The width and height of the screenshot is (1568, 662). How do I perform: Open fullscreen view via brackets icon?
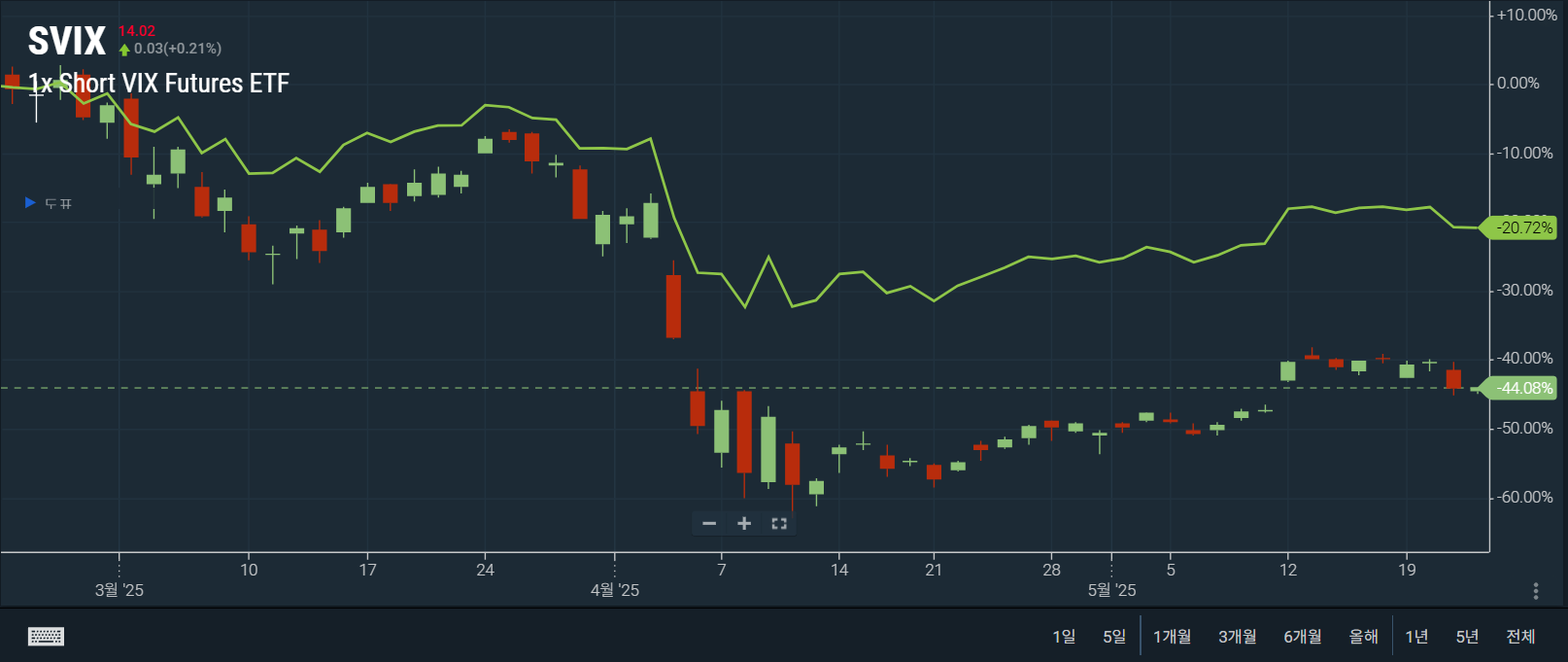point(779,523)
